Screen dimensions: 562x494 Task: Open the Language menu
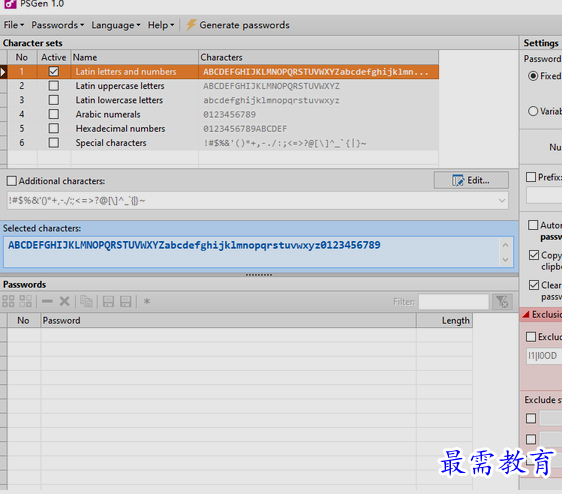tap(115, 25)
